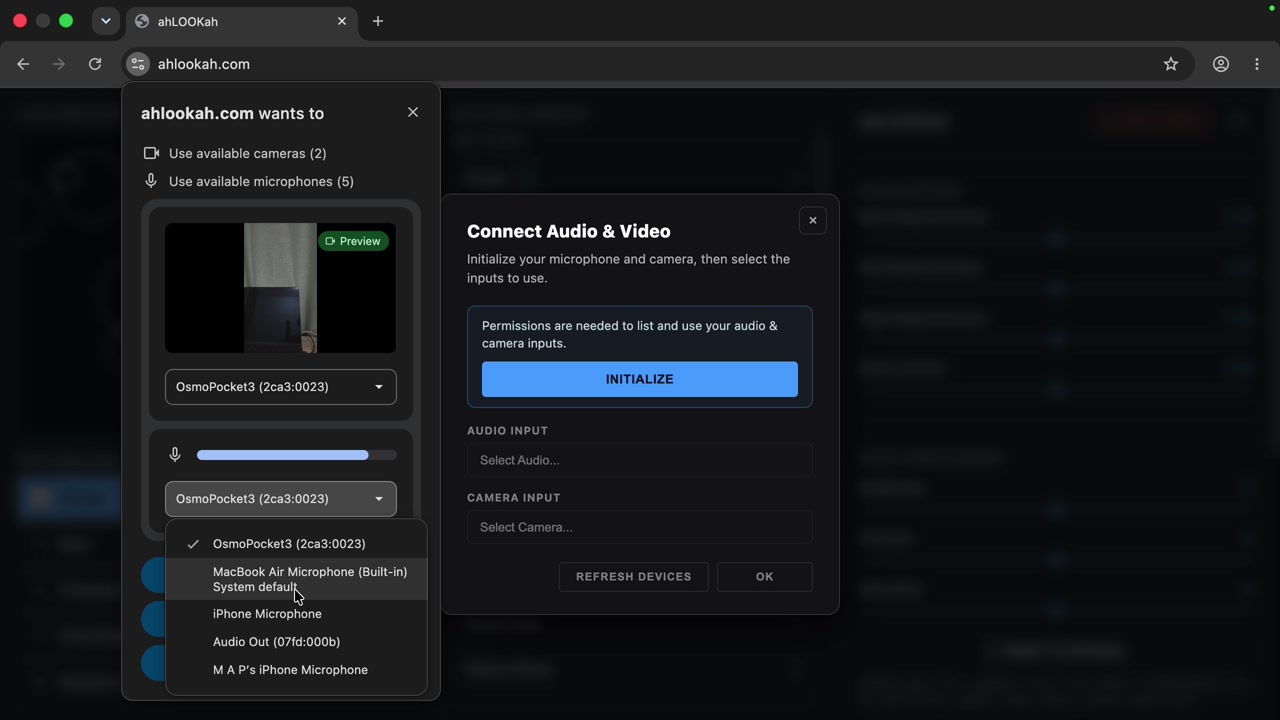The width and height of the screenshot is (1280, 720).
Task: Select checked OsmoPocket3 (2ca3:0023) menu entry
Action: [x=296, y=544]
